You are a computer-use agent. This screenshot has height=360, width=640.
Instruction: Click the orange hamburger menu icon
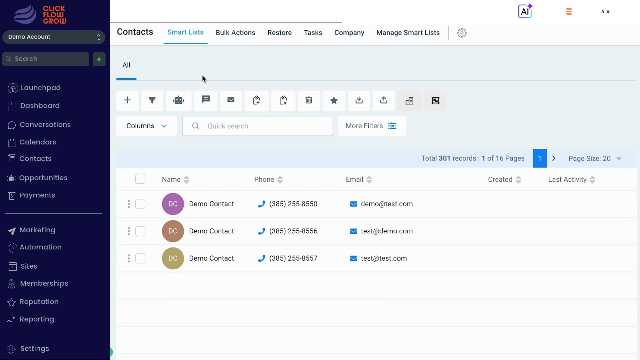click(x=569, y=11)
